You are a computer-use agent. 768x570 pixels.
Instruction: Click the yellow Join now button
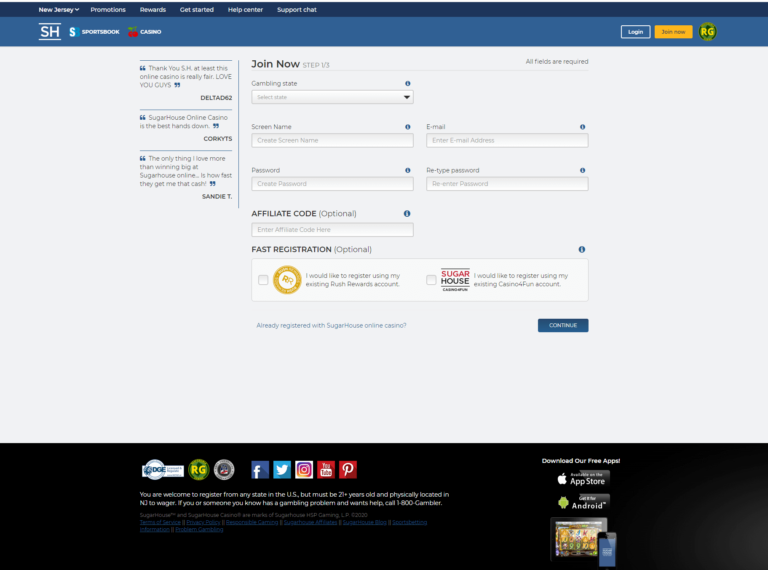[x=673, y=32]
